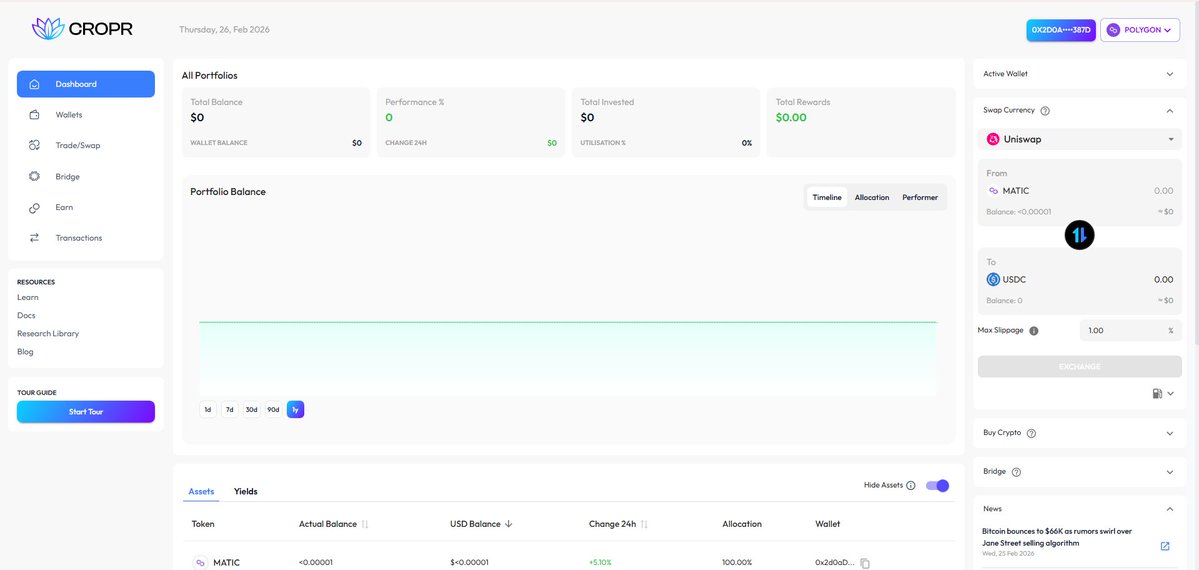The width and height of the screenshot is (1199, 570).
Task: Click the From amount 0.00 field
Action: [1163, 191]
